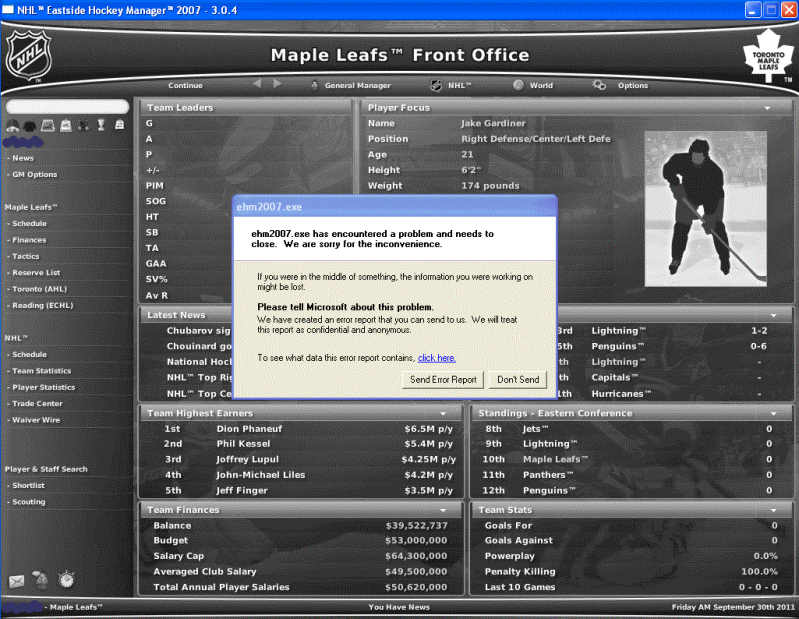The width and height of the screenshot is (799, 619).
Task: Click Don't Send button
Action: 518,380
